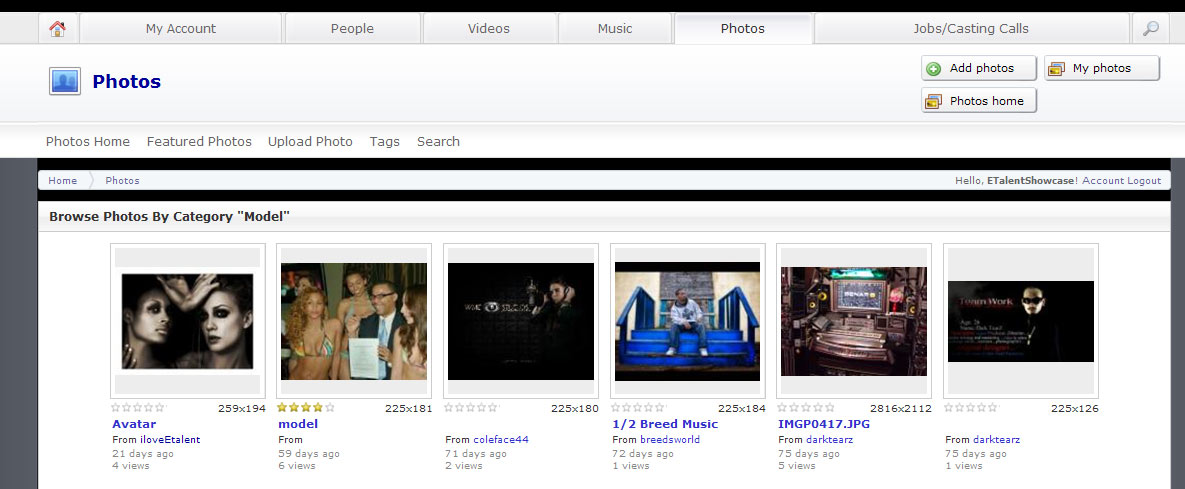Rate the Avatar photo with stars
This screenshot has width=1185, height=489.
[x=138, y=408]
